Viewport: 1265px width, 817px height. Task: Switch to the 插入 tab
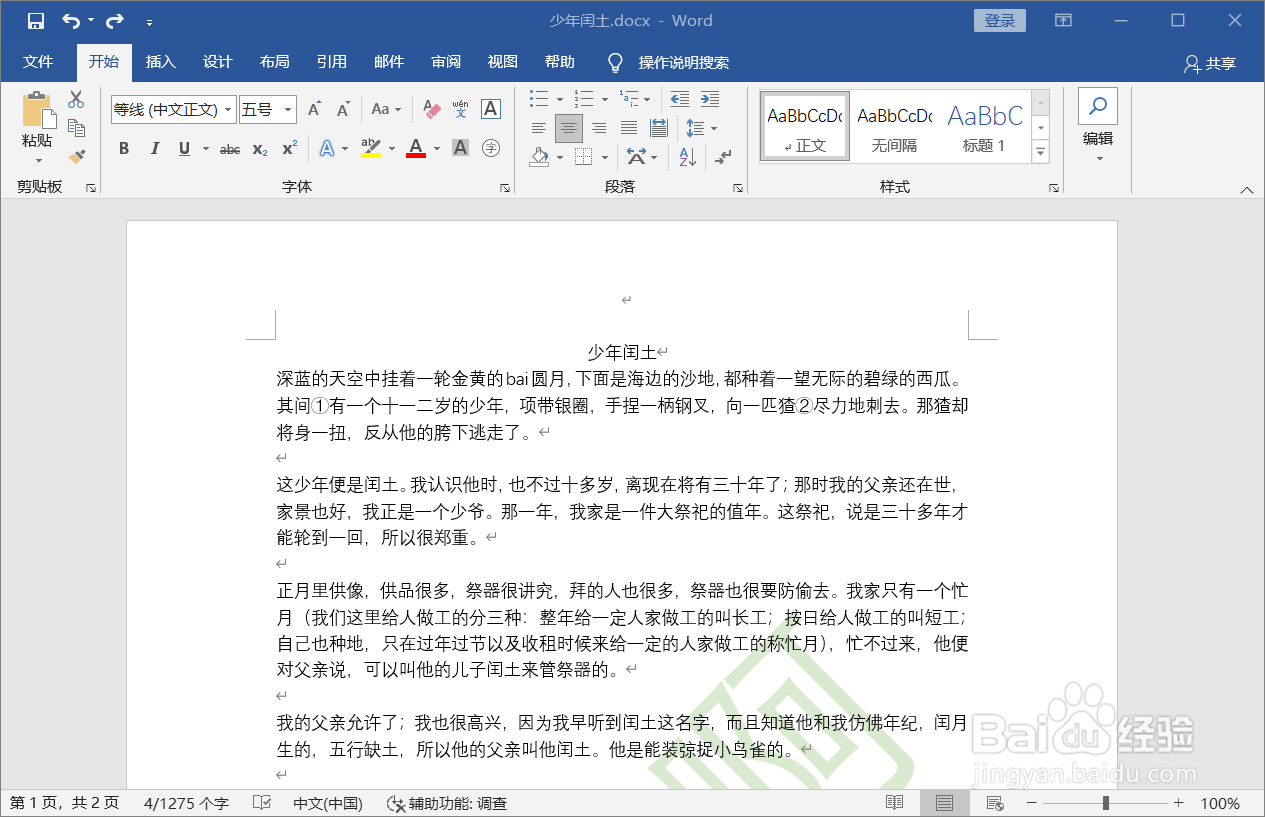[x=160, y=62]
